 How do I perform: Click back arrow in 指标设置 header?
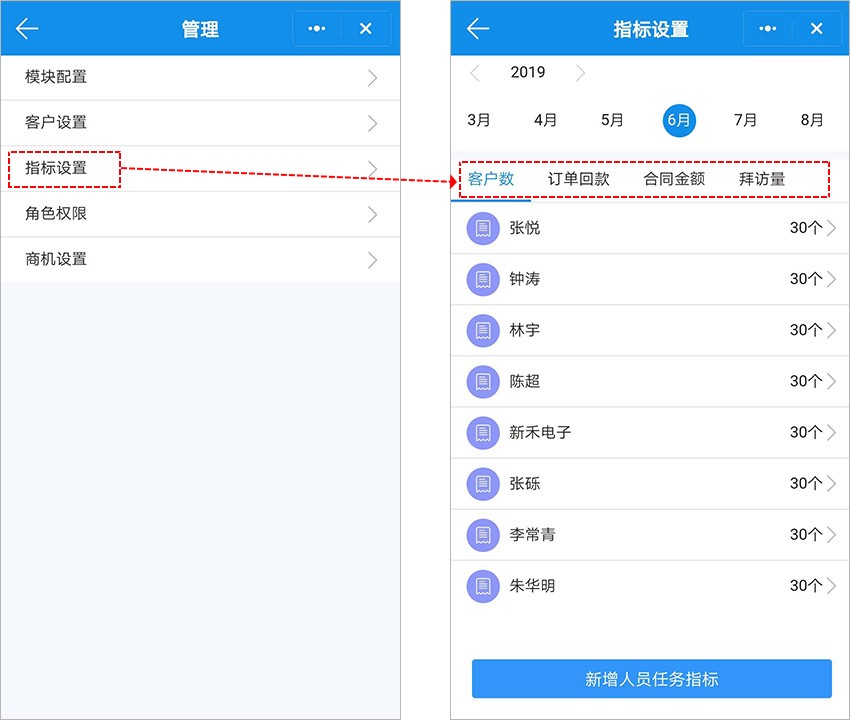478,29
